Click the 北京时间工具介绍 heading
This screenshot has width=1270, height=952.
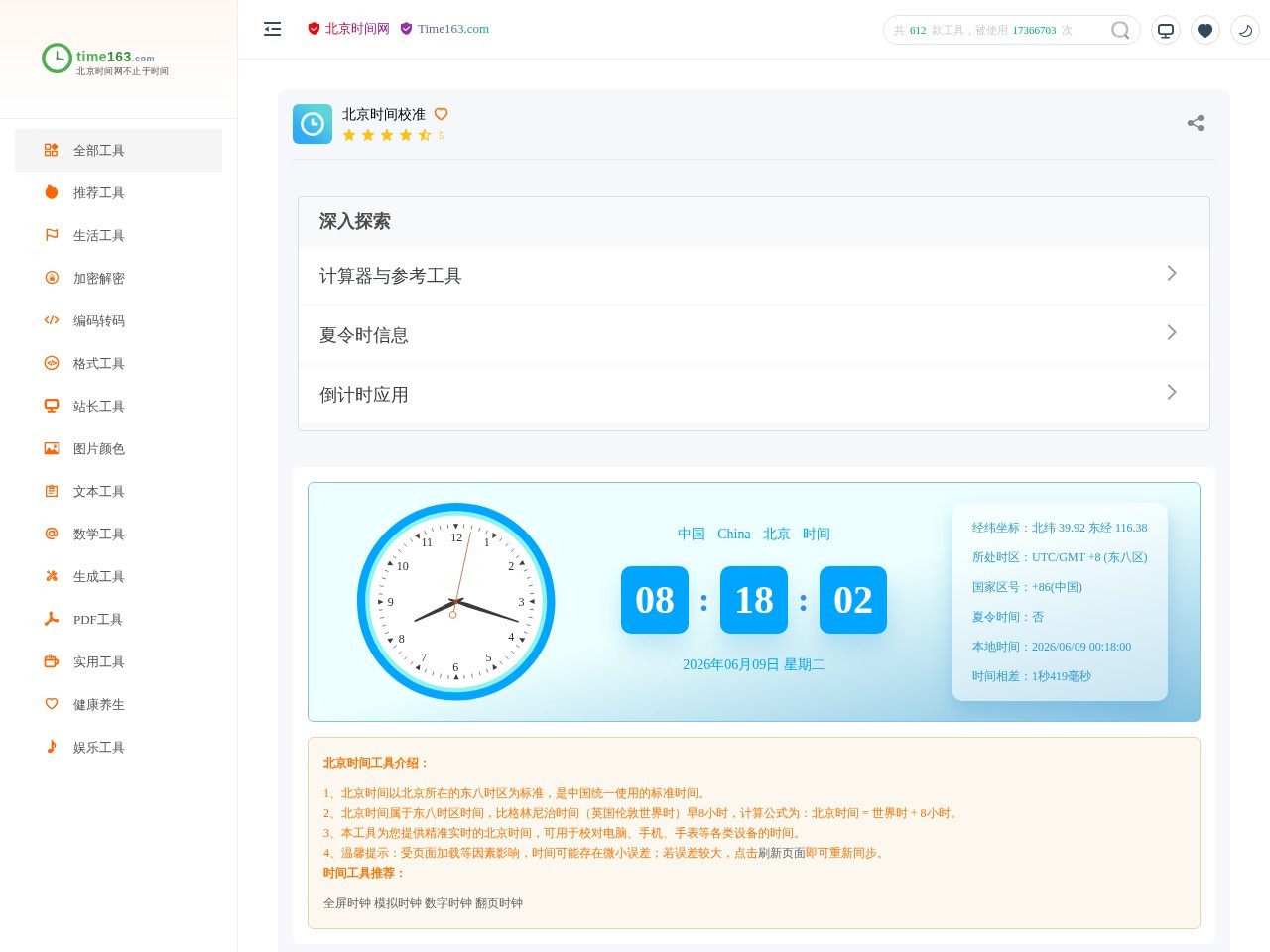376,763
